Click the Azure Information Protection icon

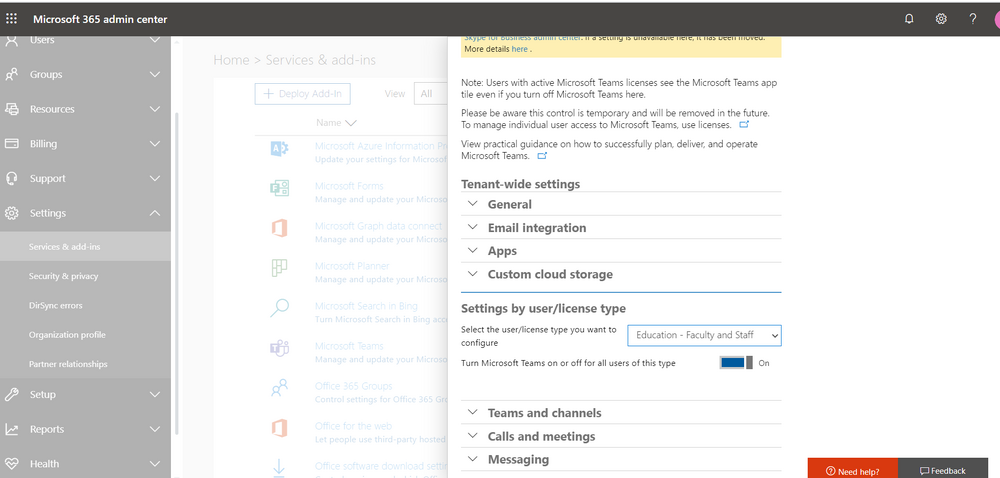click(x=279, y=149)
